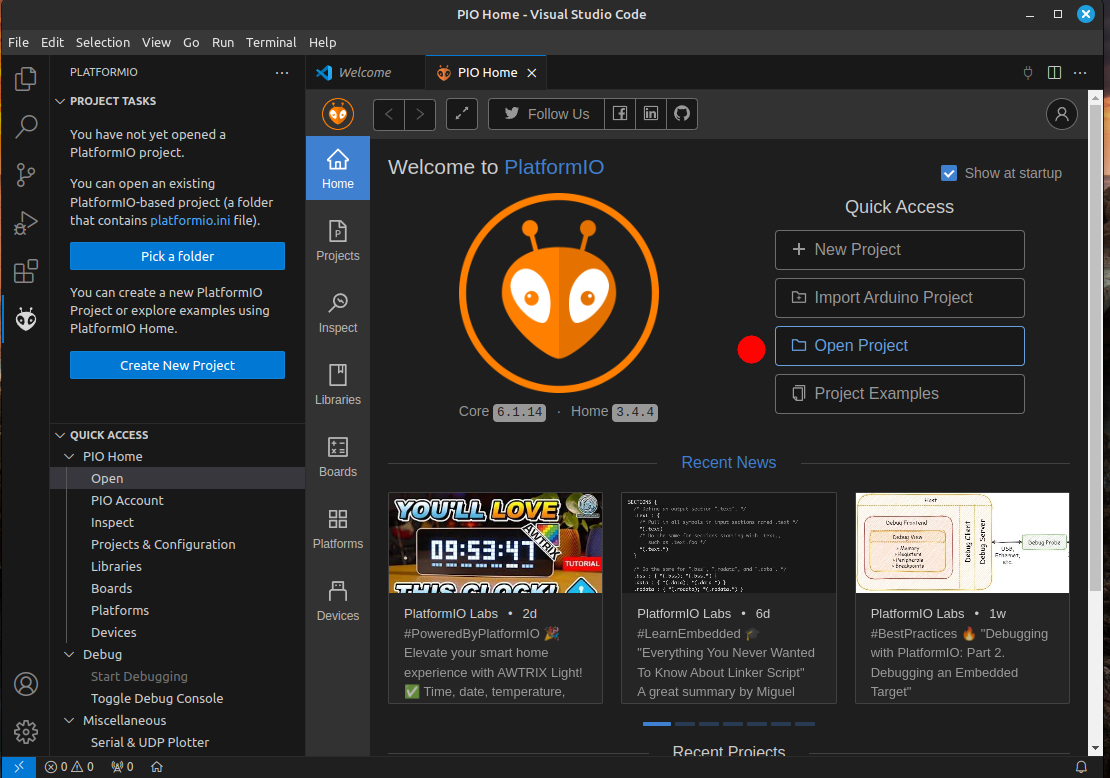1110x778 pixels.
Task: Click PlatformIO Home icon in status bar
Action: click(157, 767)
